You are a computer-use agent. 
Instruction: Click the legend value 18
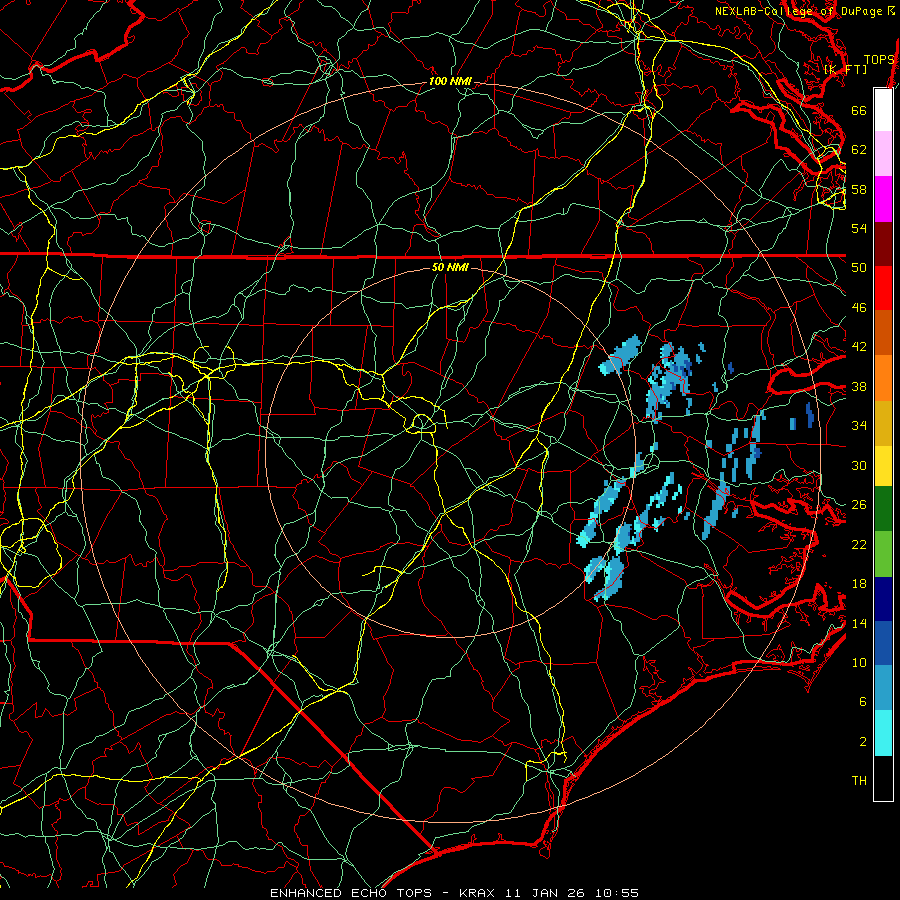click(x=859, y=584)
